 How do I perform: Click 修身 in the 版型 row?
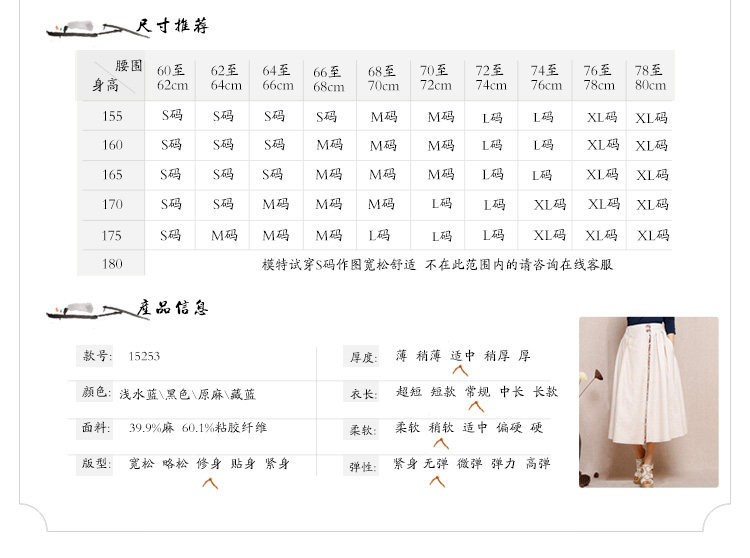209,463
